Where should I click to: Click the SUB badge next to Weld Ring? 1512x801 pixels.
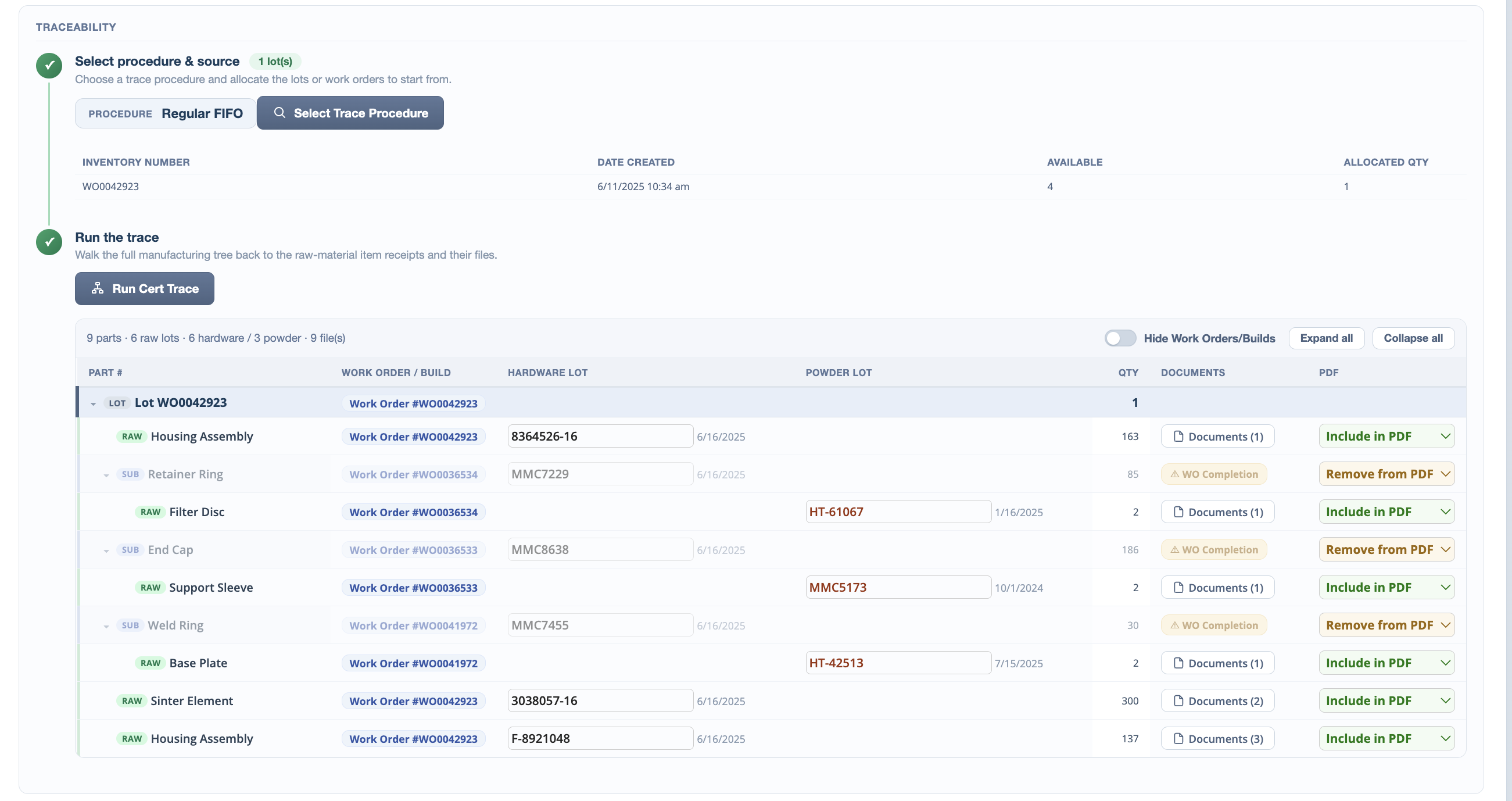(x=130, y=625)
